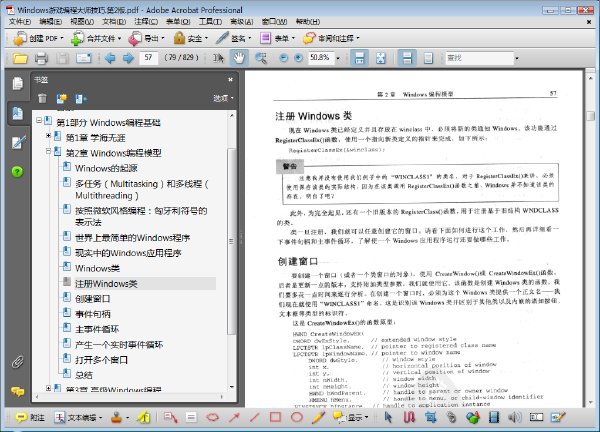Toggle single page view layout
This screenshot has width=600, height=432.
(429, 58)
